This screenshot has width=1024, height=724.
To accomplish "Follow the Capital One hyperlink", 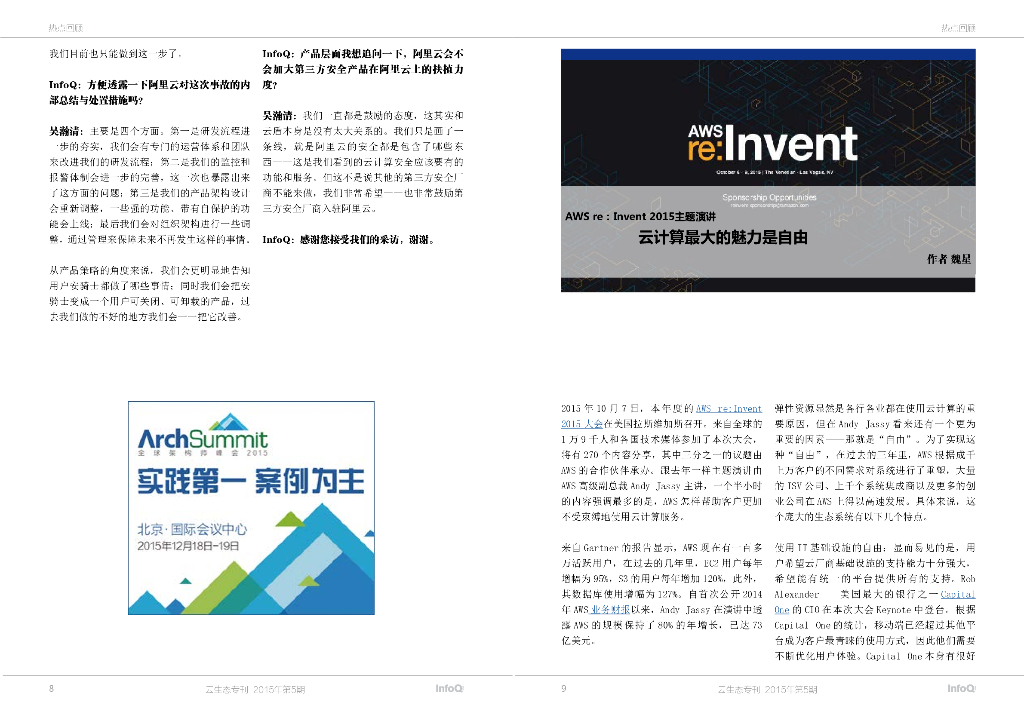I will [x=958, y=594].
